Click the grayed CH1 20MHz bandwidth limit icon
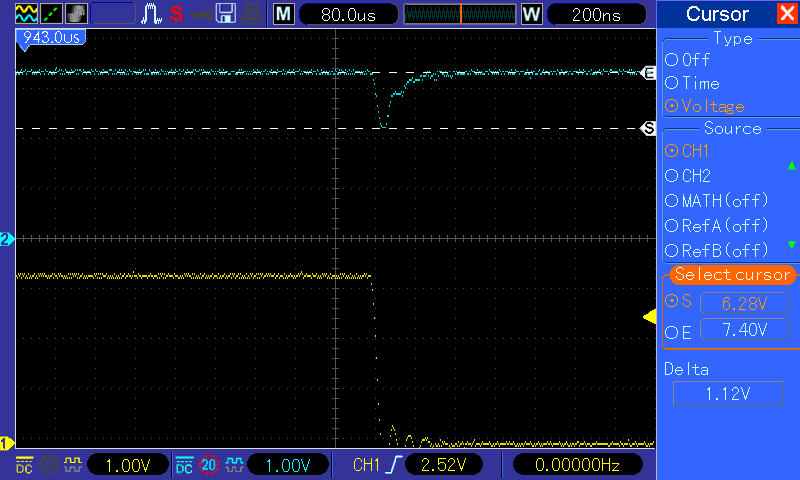The width and height of the screenshot is (800, 480). click(48, 465)
